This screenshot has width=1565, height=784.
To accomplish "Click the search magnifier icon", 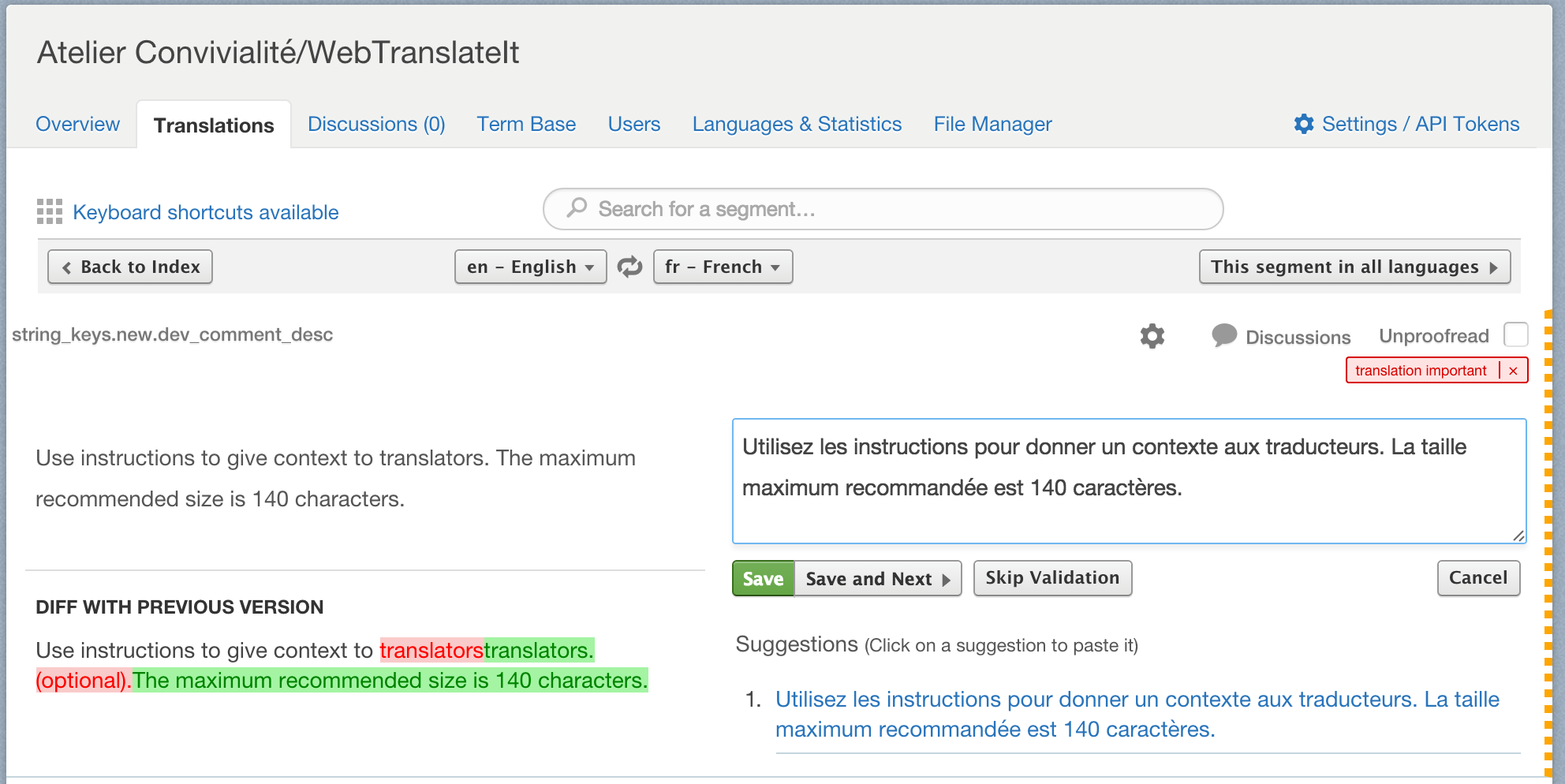I will (577, 207).
